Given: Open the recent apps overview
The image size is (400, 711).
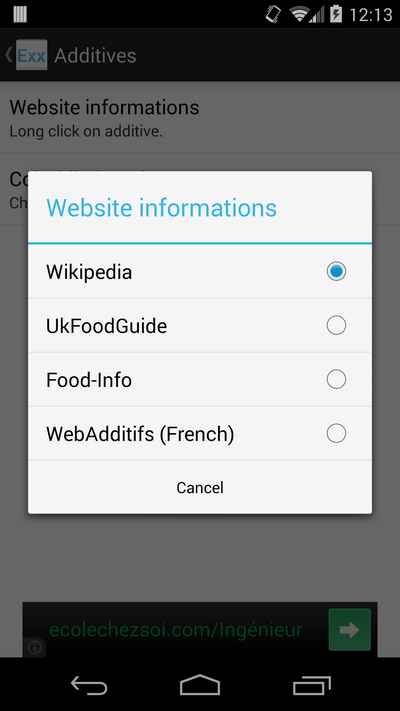Looking at the screenshot, I should point(312,685).
